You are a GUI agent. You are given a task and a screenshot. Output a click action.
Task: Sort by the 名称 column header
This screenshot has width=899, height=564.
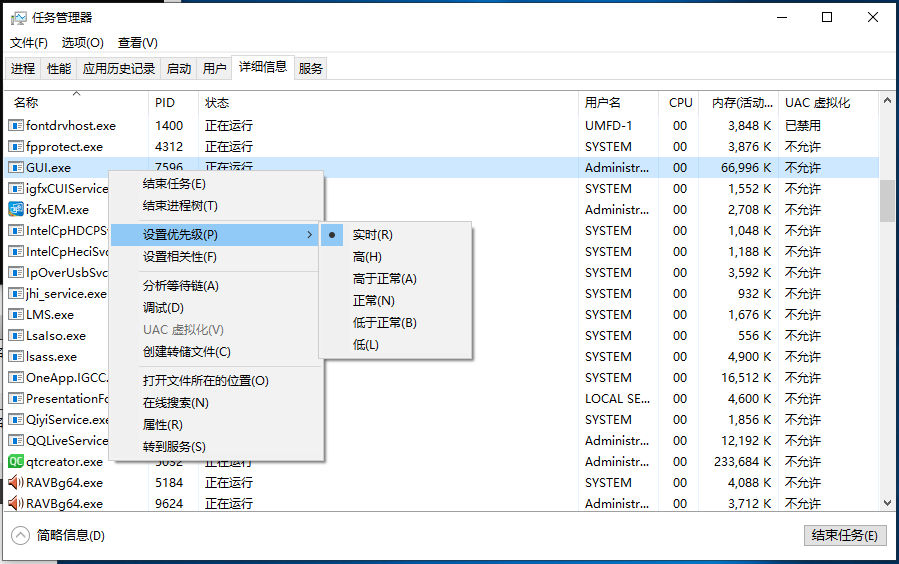pyautogui.click(x=76, y=103)
